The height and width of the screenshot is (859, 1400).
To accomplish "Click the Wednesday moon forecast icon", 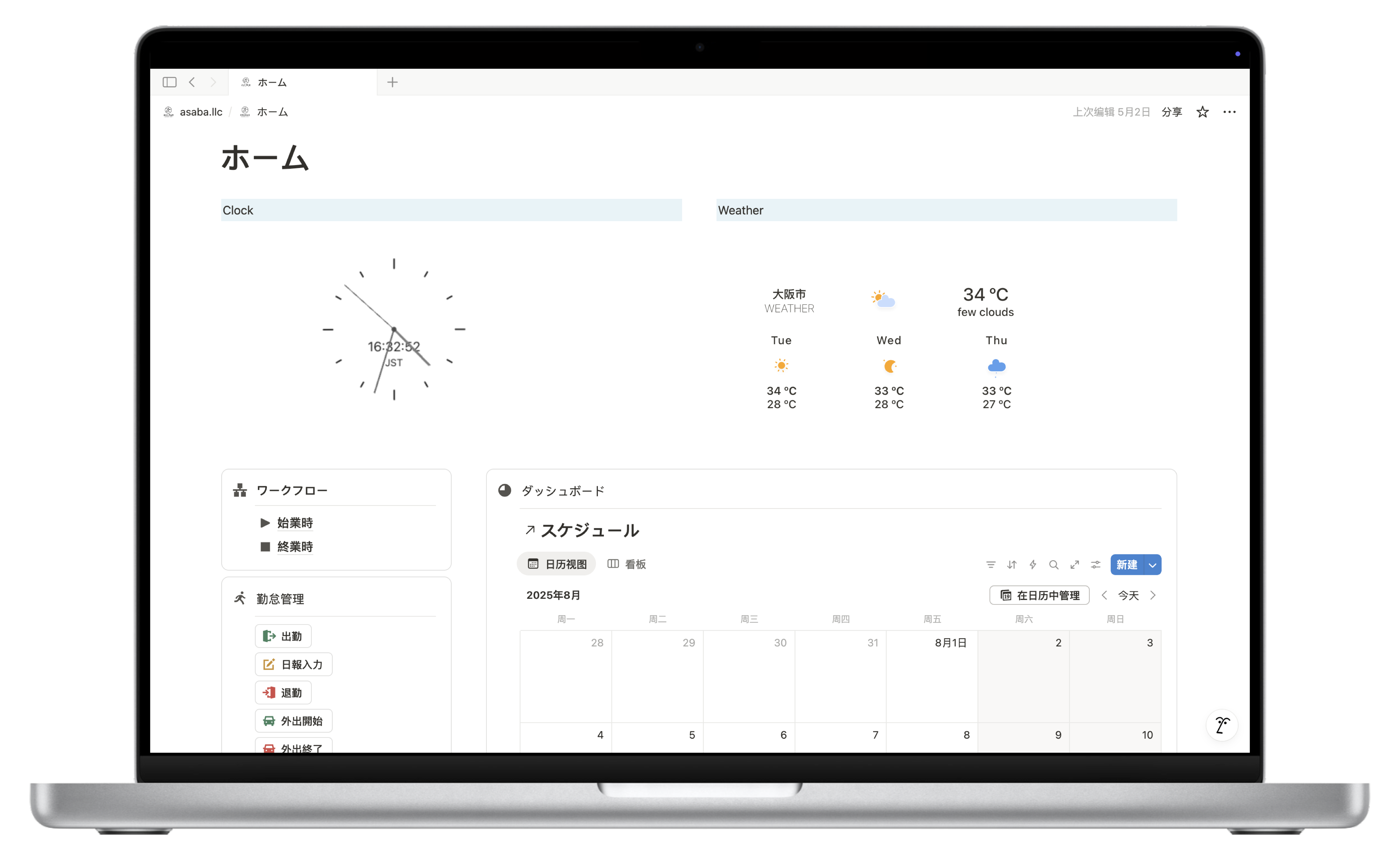I will 889,367.
